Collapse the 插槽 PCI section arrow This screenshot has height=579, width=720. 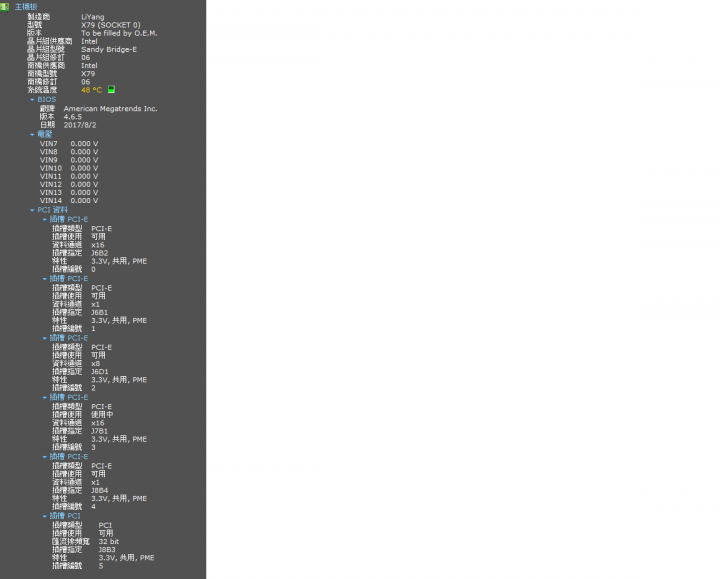coord(45,517)
